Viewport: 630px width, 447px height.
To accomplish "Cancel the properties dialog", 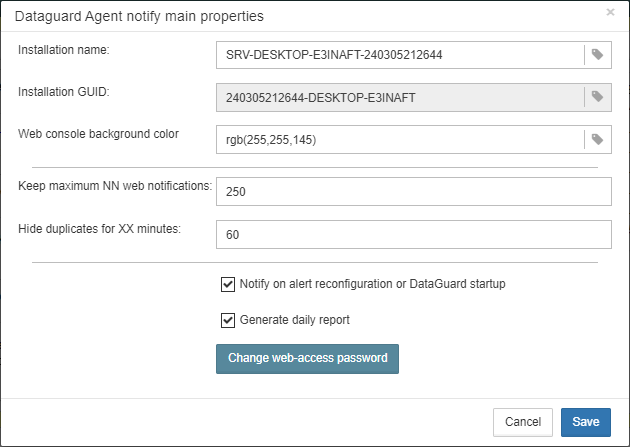I will (523, 422).
